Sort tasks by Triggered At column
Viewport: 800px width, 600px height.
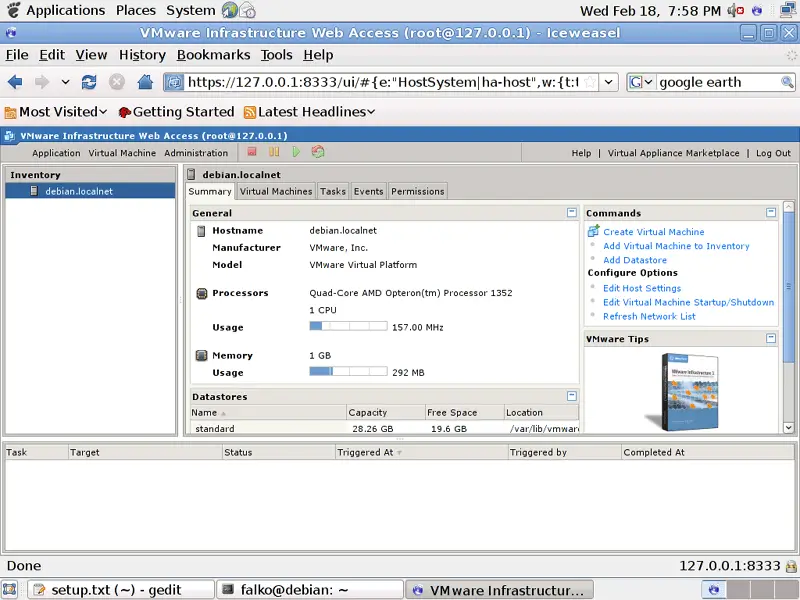coord(422,452)
